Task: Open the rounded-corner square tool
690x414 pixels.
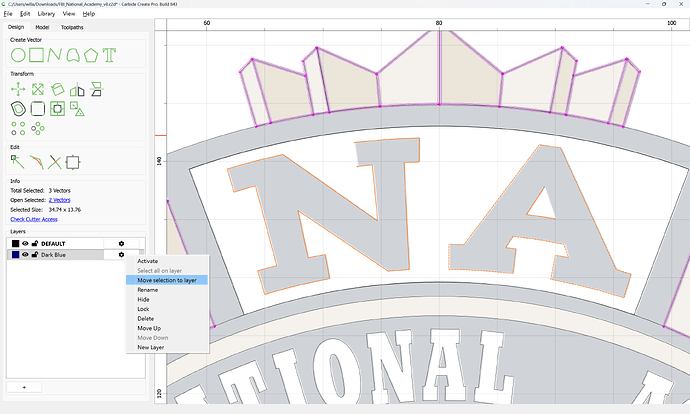Action: coord(38,109)
